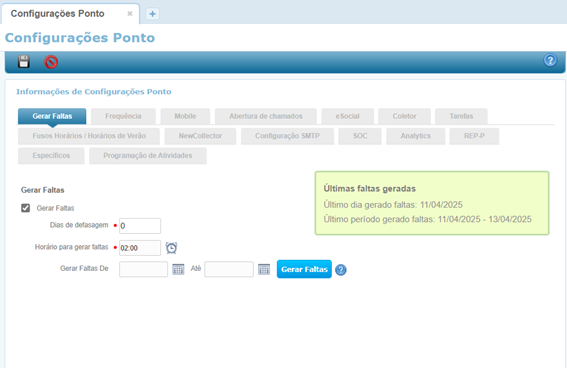Open the SOC tab
The width and height of the screenshot is (567, 368).
(360, 136)
